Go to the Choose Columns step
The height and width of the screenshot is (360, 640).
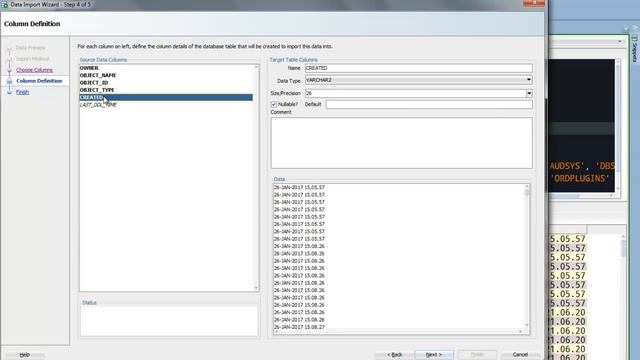34,70
